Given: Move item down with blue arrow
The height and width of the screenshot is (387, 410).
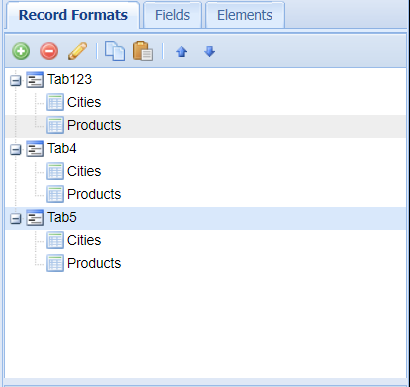Looking at the screenshot, I should coord(209,52).
